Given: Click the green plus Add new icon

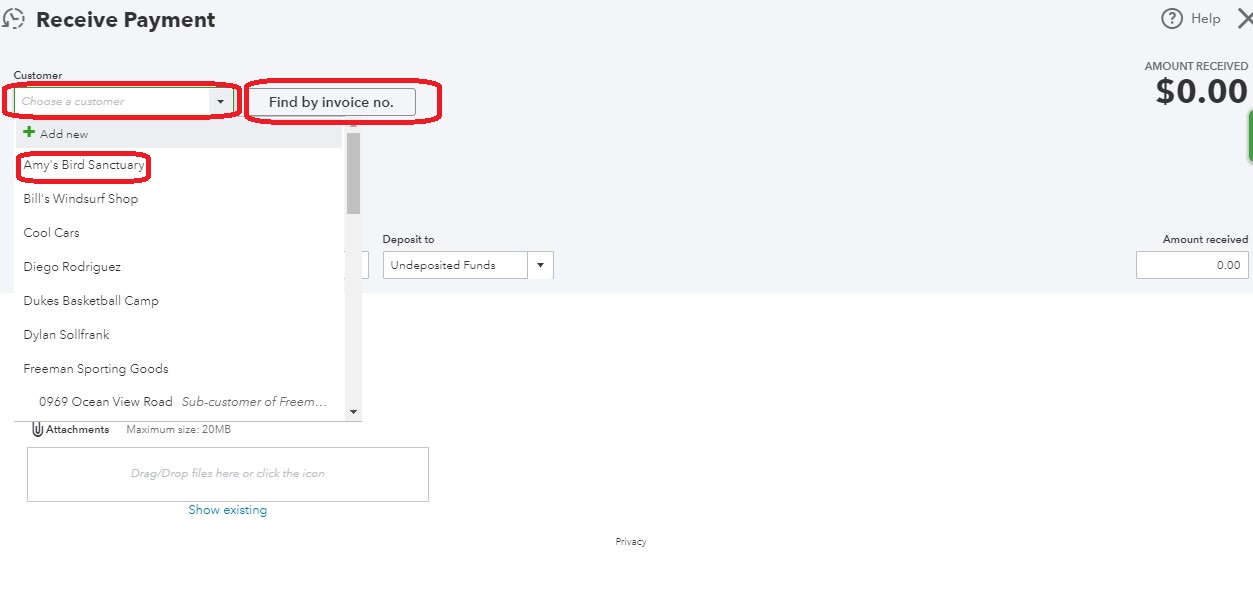Looking at the screenshot, I should 29,132.
